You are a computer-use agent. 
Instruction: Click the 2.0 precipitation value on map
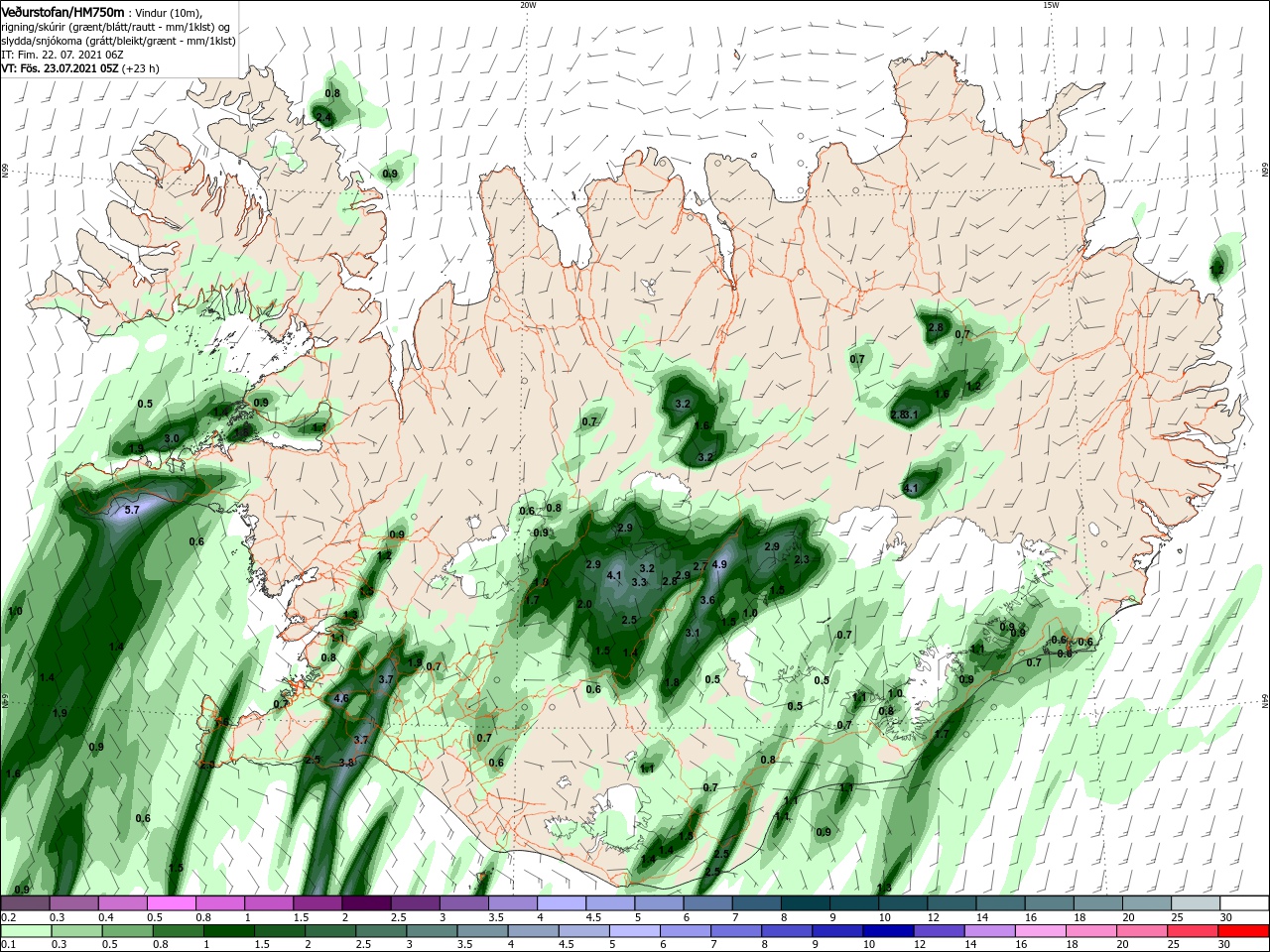click(x=584, y=604)
